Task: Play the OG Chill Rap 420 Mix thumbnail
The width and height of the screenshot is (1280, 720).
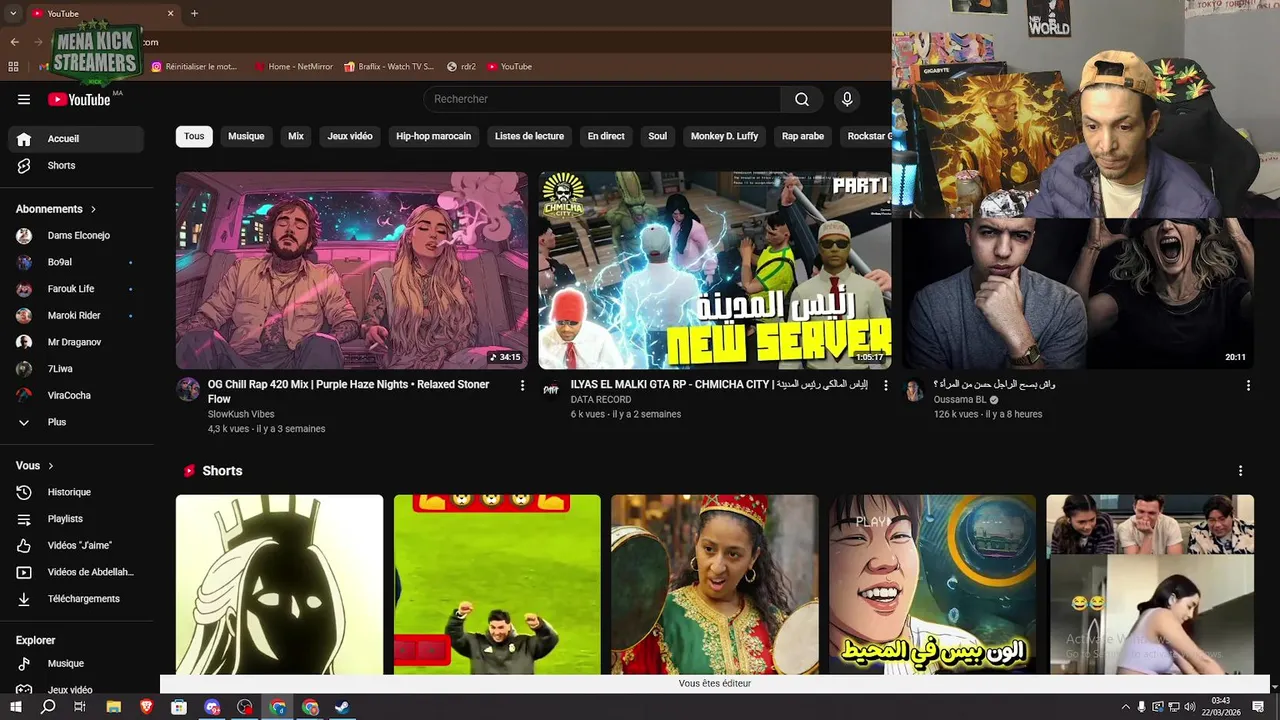Action: pos(352,271)
